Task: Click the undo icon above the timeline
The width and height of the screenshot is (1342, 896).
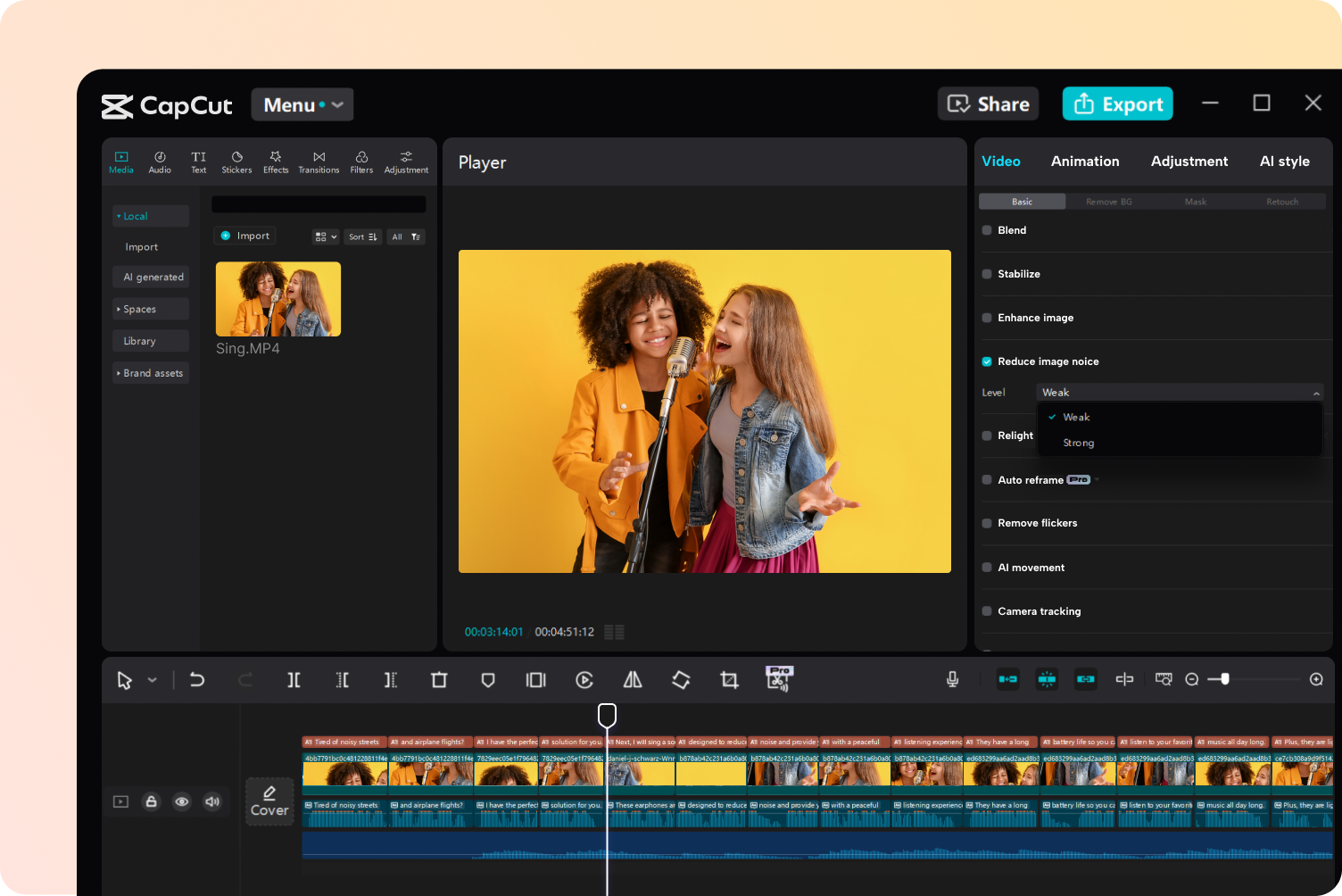Action: pyautogui.click(x=197, y=679)
